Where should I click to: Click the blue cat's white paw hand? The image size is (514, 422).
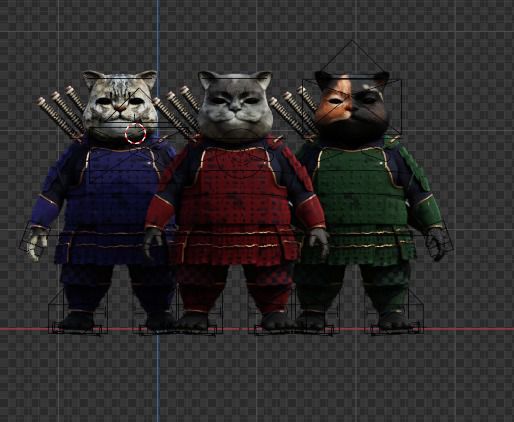click(x=37, y=244)
